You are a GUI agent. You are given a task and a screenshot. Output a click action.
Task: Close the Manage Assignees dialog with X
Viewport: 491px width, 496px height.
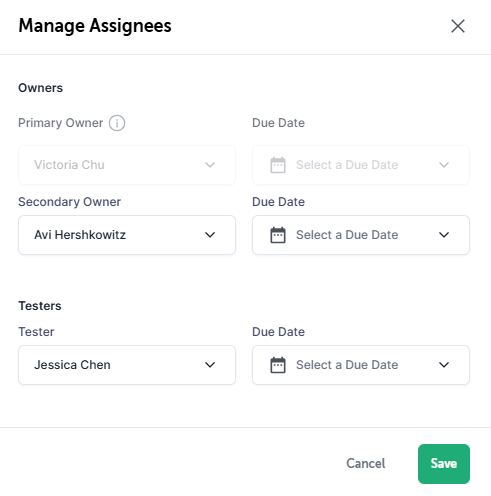458,26
